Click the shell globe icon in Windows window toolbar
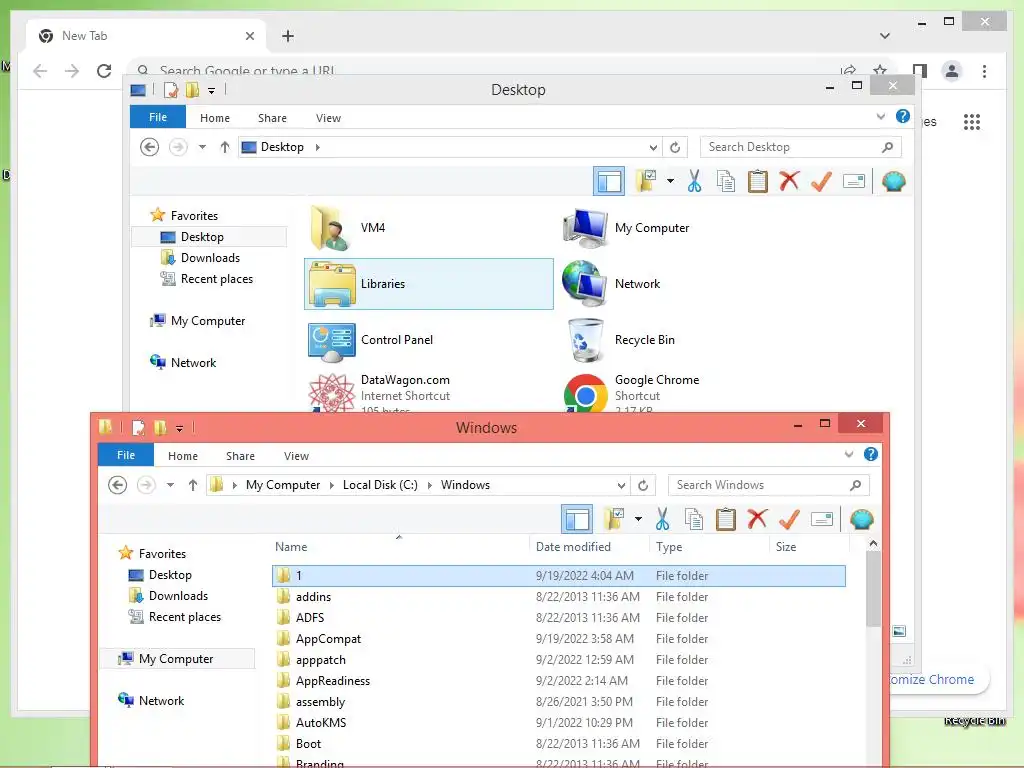Screen dimensions: 1024x768 coord(861,519)
